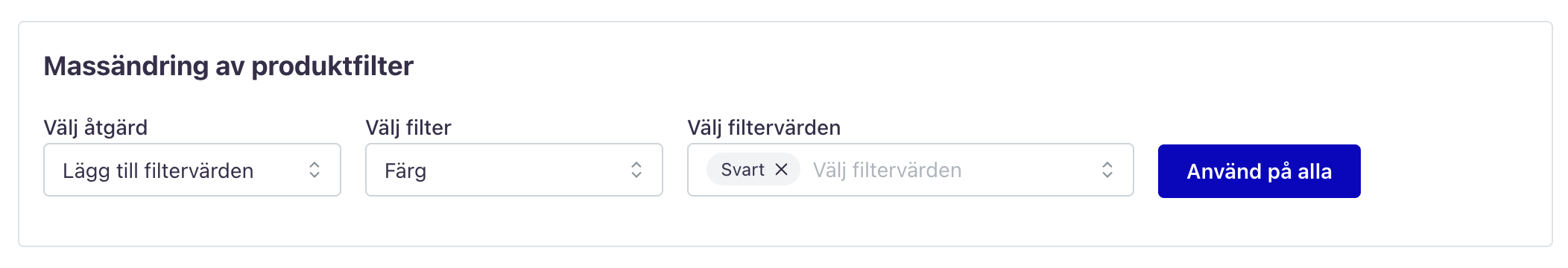Click the word produktfilter in the title

click(x=332, y=66)
